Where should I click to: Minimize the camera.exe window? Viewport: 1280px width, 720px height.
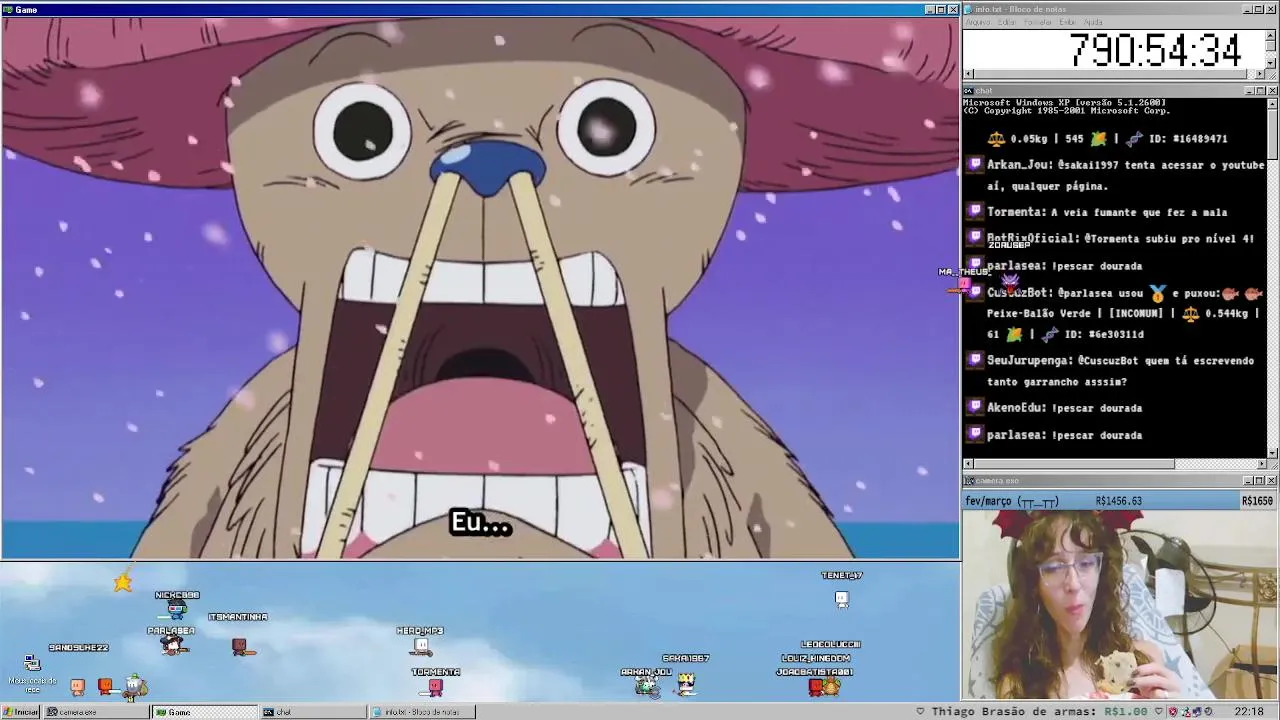click(x=1248, y=481)
